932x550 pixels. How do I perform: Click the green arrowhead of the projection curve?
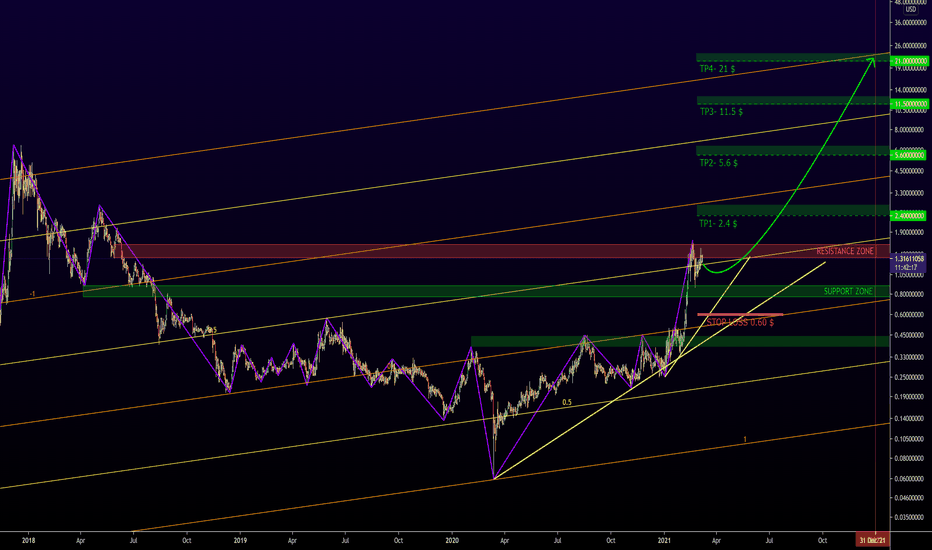872,61
